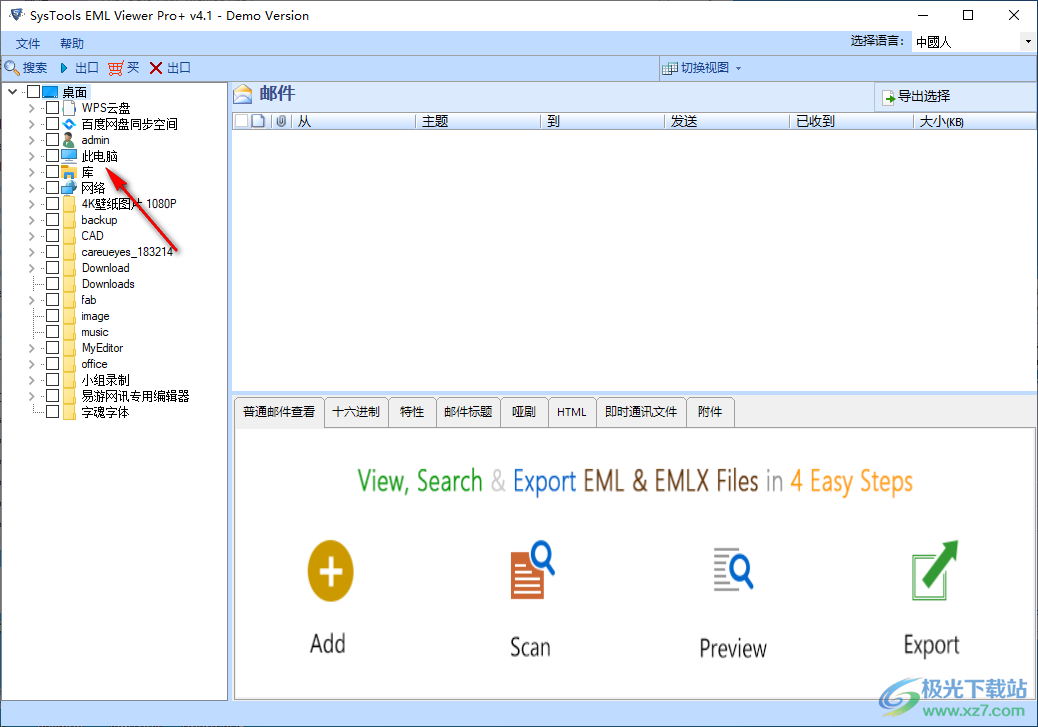This screenshot has height=727, width=1038.
Task: Select the admin item in the tree
Action: tap(94, 140)
